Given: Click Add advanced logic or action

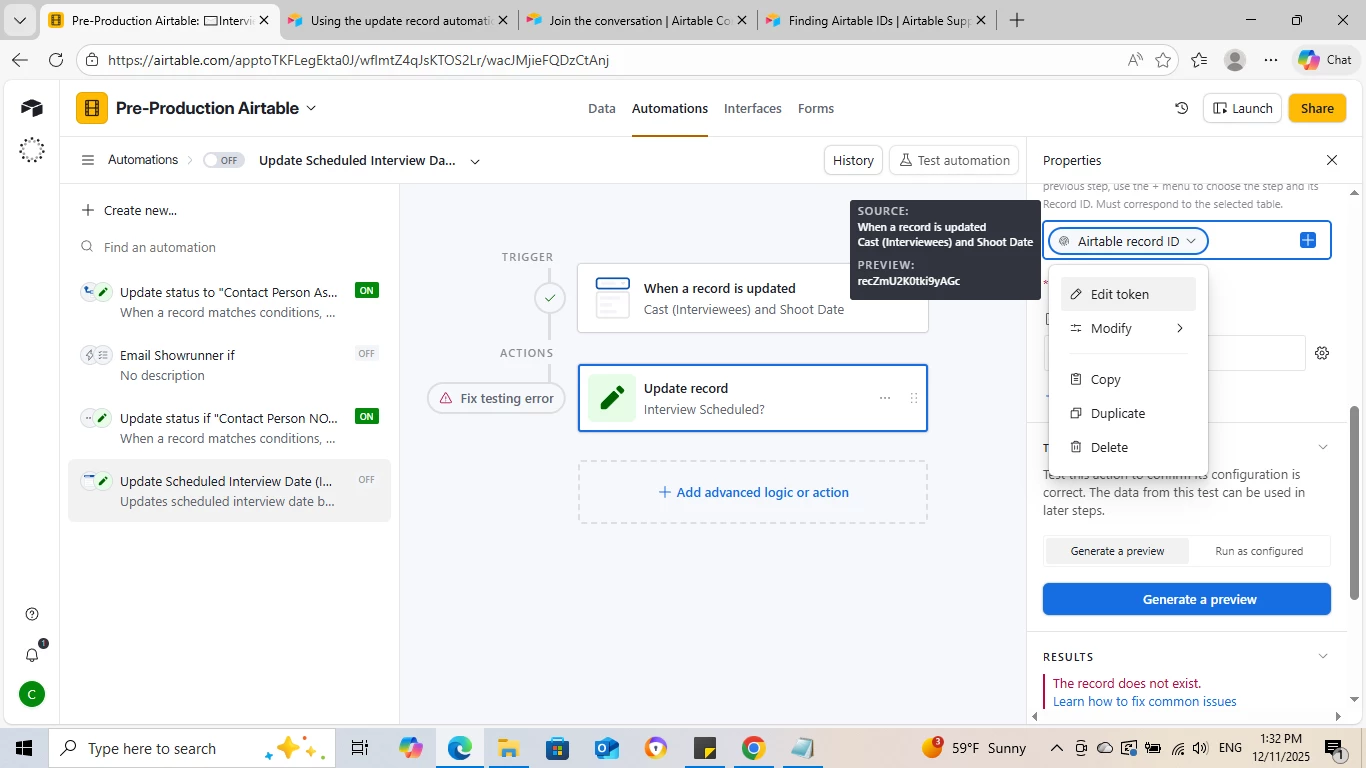Looking at the screenshot, I should tap(753, 492).
